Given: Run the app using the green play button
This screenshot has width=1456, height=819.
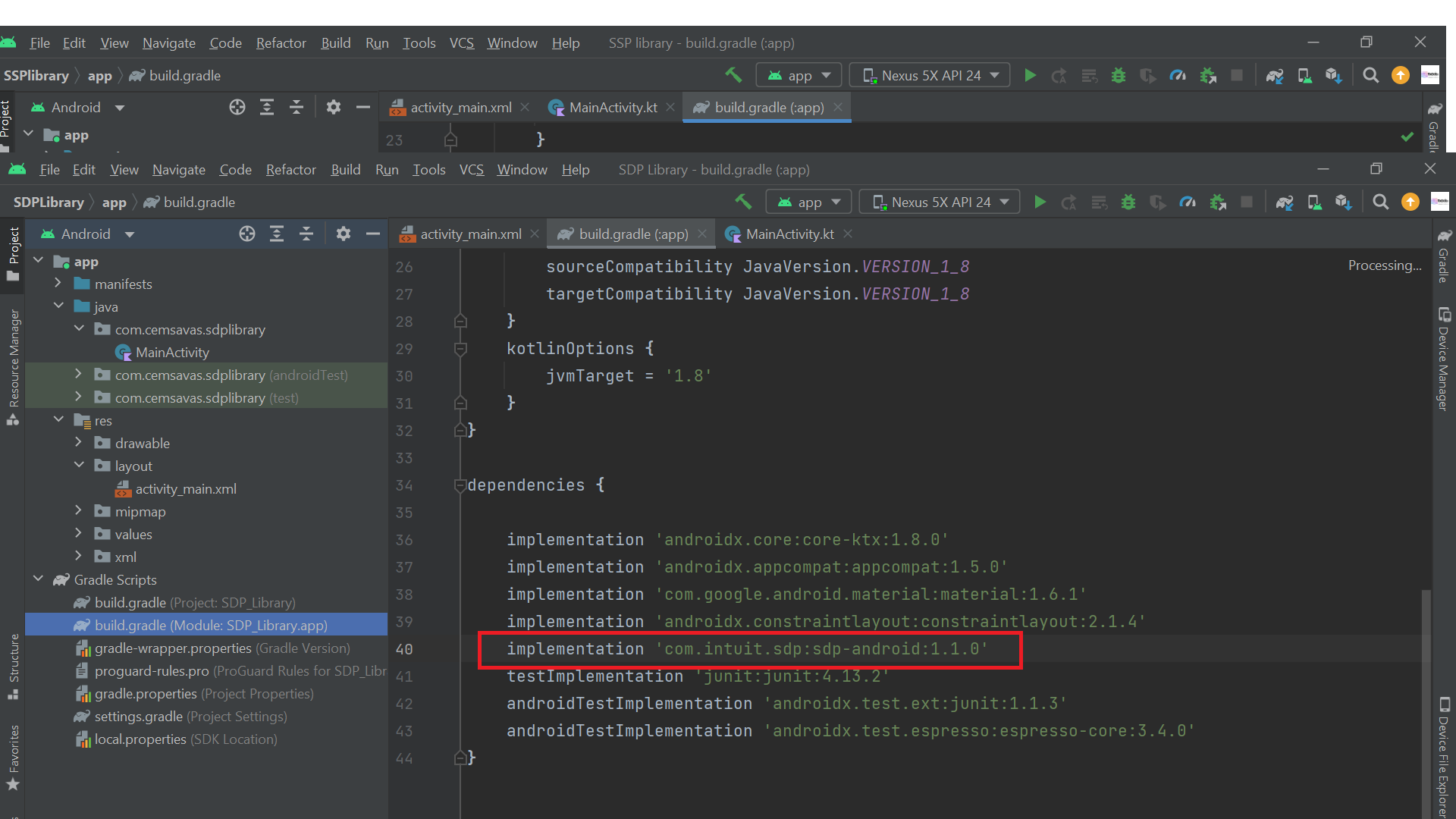Looking at the screenshot, I should tap(1040, 202).
